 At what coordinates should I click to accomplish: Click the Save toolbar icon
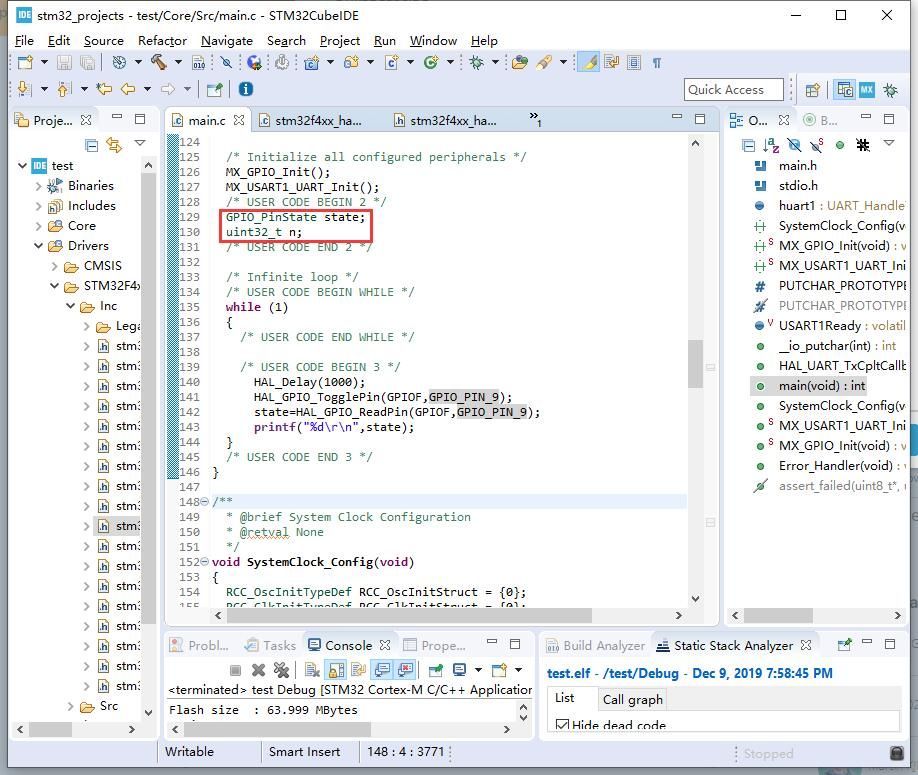click(64, 62)
